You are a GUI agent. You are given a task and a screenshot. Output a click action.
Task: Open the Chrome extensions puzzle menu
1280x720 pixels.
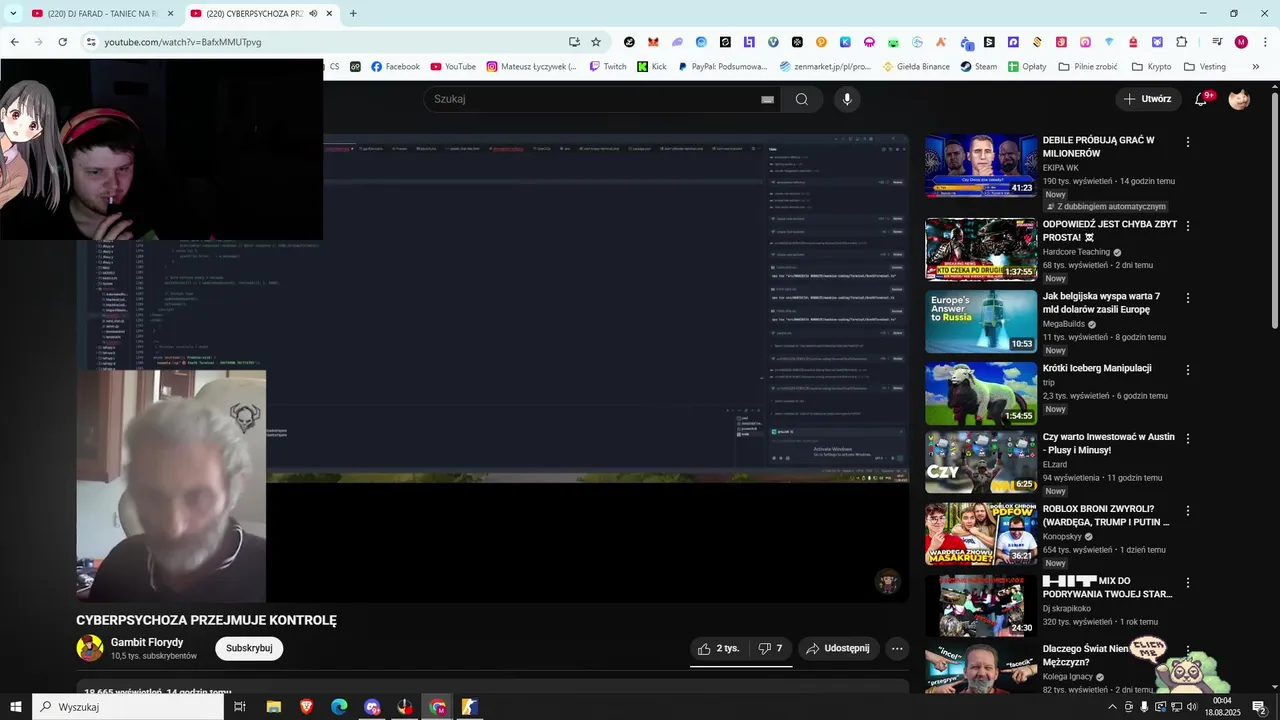(x=1181, y=42)
